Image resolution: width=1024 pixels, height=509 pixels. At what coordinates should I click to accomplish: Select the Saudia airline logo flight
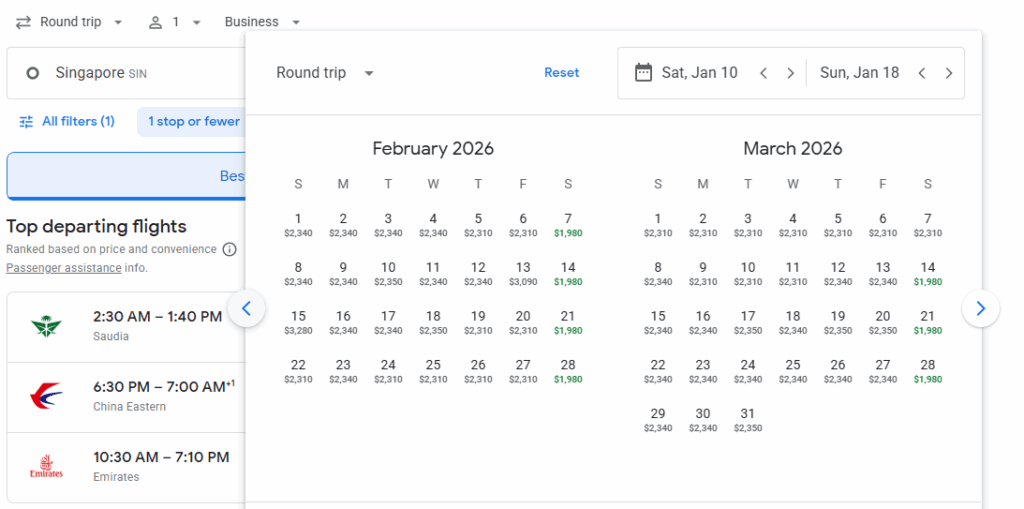pos(47,326)
